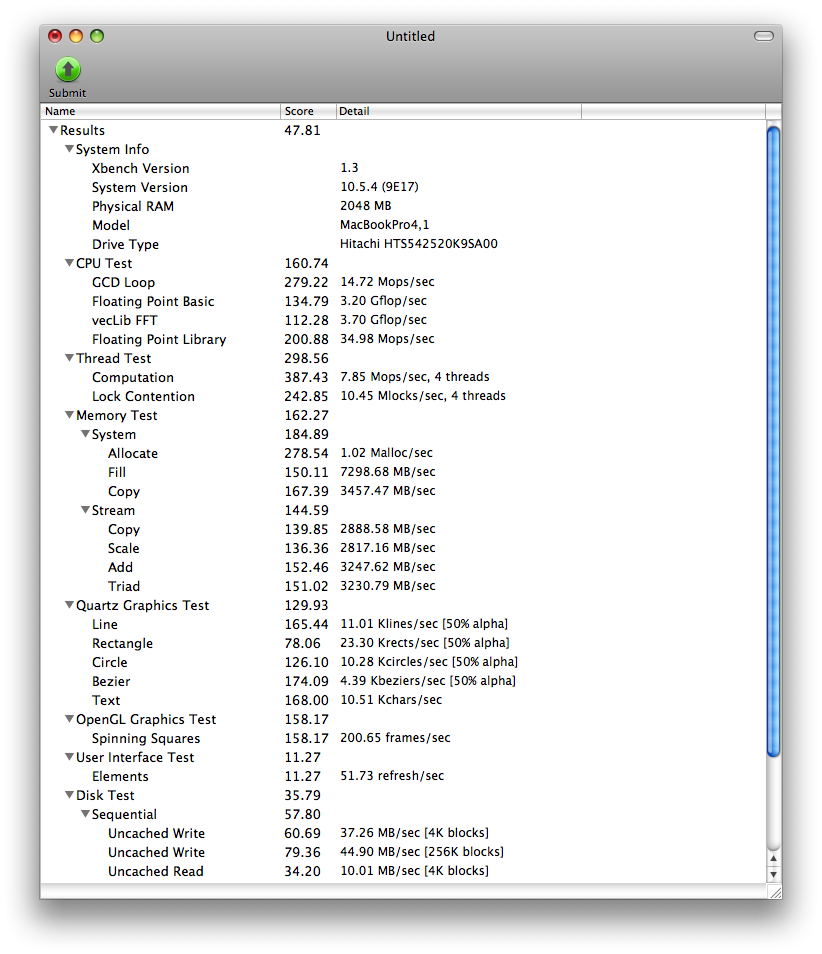Click the Untitled window title
This screenshot has width=822, height=954.
coord(410,37)
